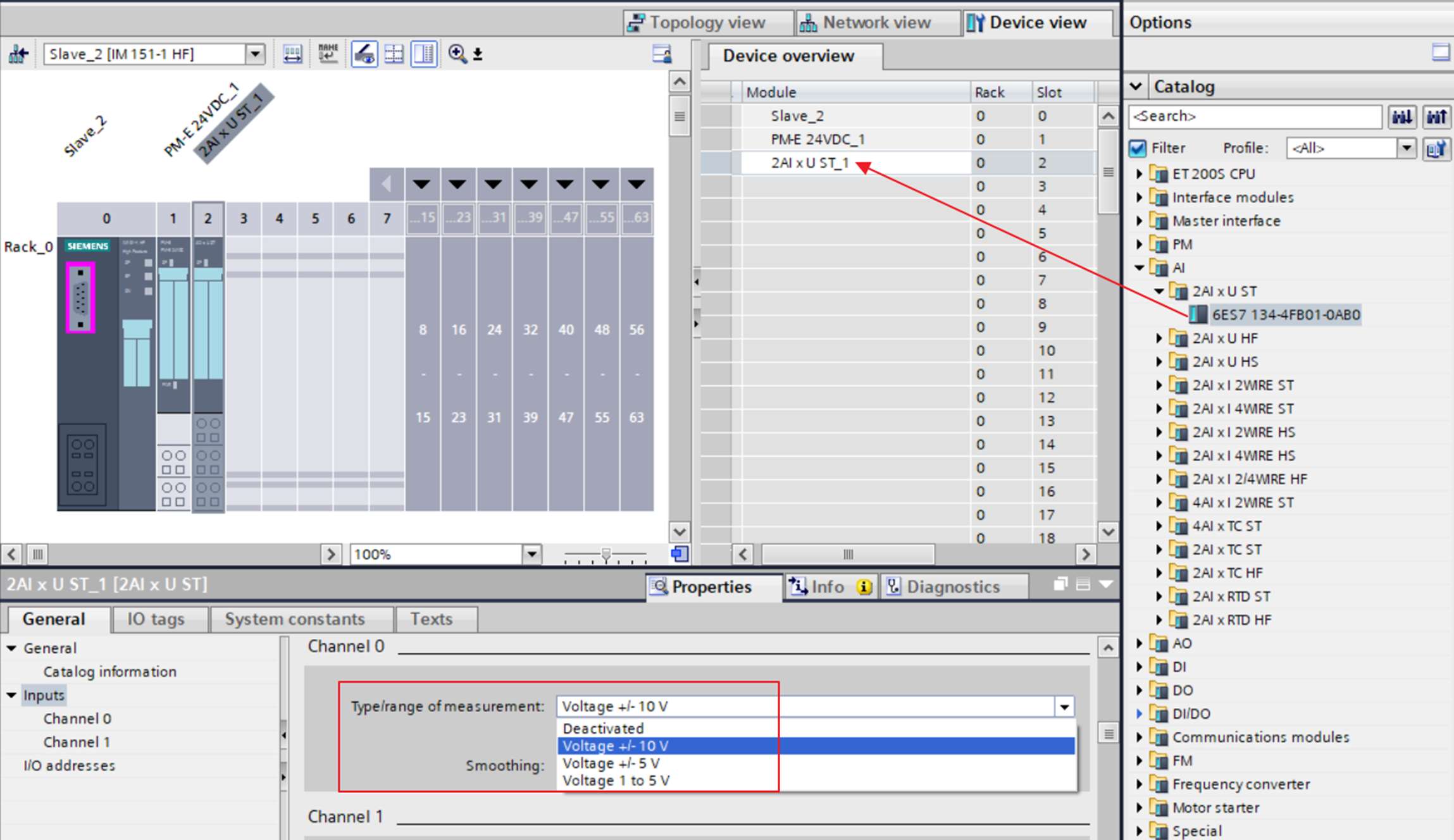Switch to the Network view tab
This screenshot has width=1454, height=840.
click(866, 23)
